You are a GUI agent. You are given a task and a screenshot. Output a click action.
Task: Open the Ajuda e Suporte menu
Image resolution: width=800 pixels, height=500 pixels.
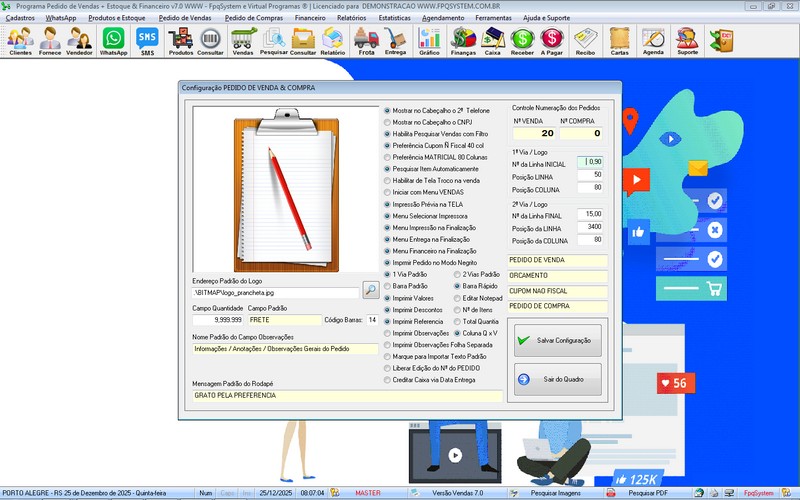click(546, 18)
